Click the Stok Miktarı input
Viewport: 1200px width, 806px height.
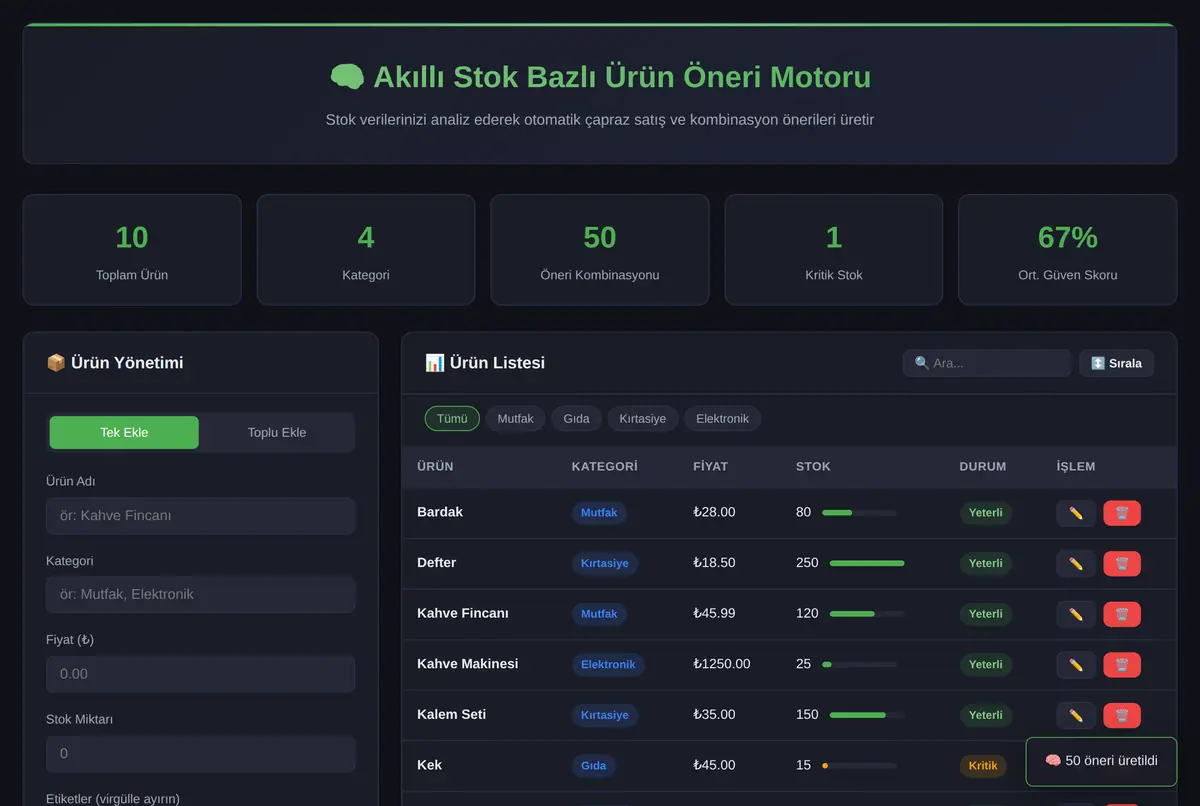click(x=200, y=753)
